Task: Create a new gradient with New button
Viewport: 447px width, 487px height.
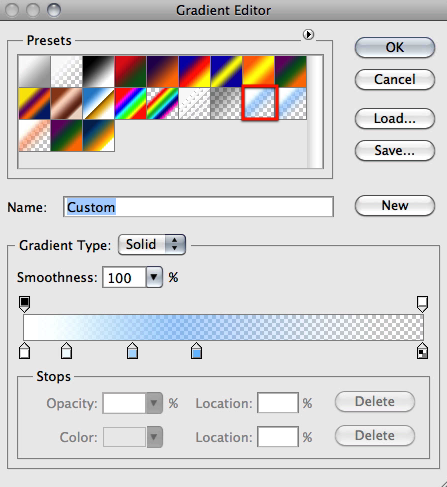Action: tap(395, 205)
